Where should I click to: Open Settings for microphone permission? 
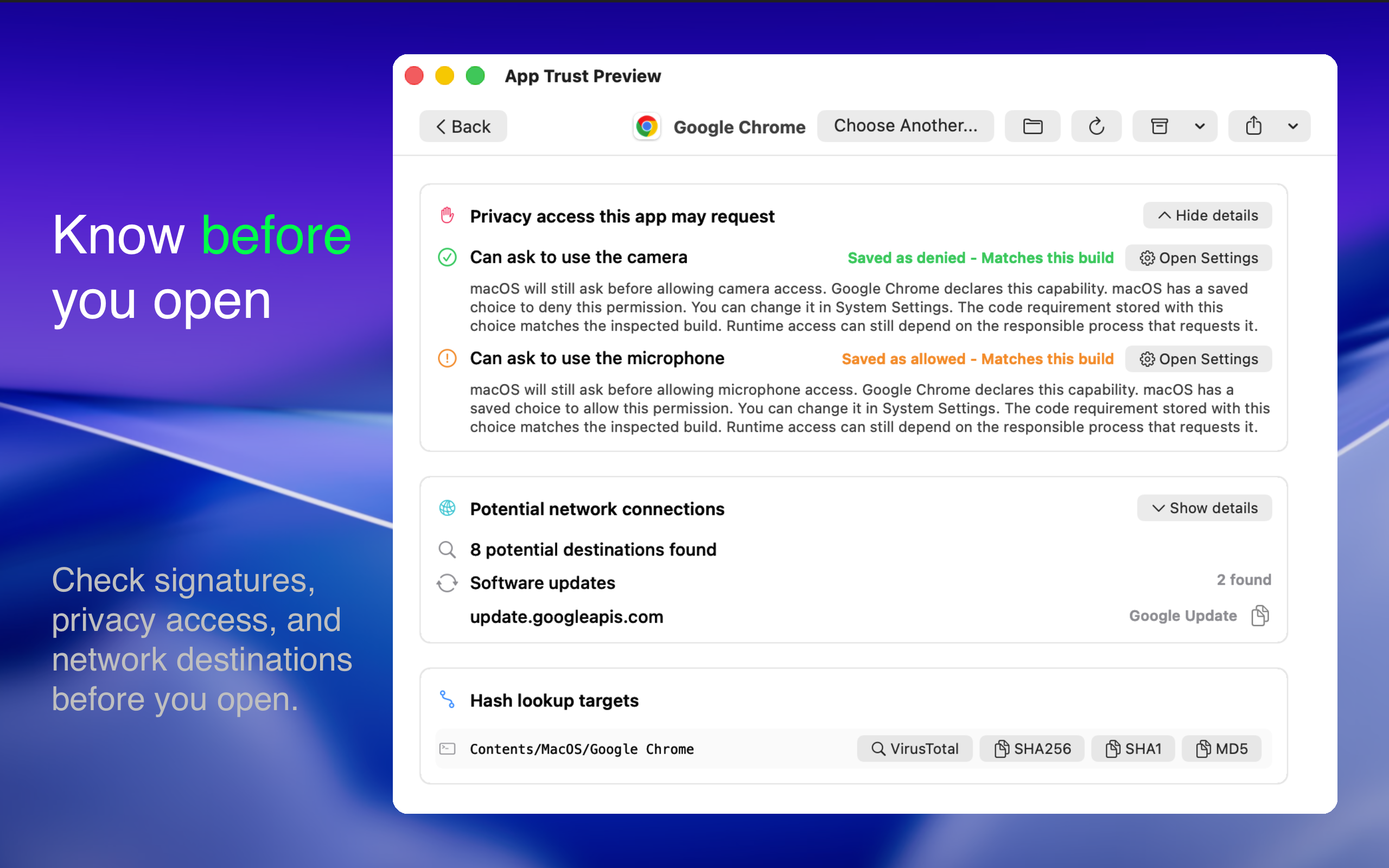(x=1199, y=359)
